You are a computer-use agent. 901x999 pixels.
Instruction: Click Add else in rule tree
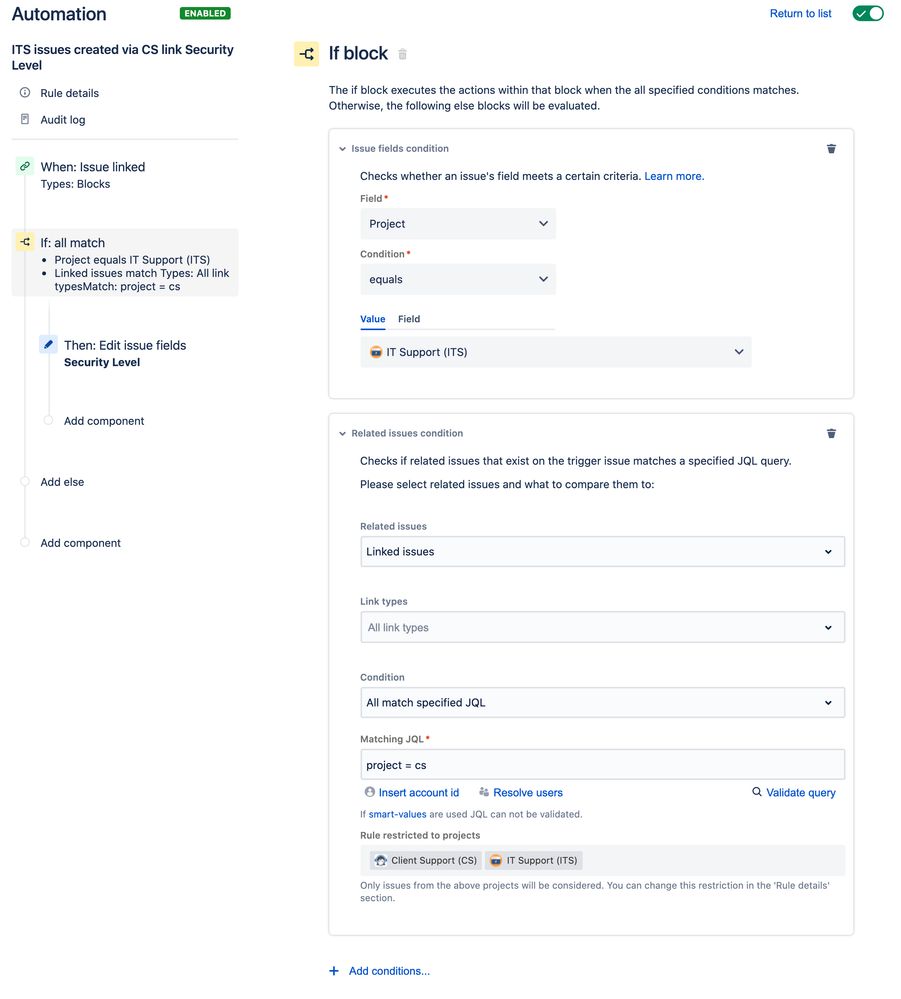62,482
